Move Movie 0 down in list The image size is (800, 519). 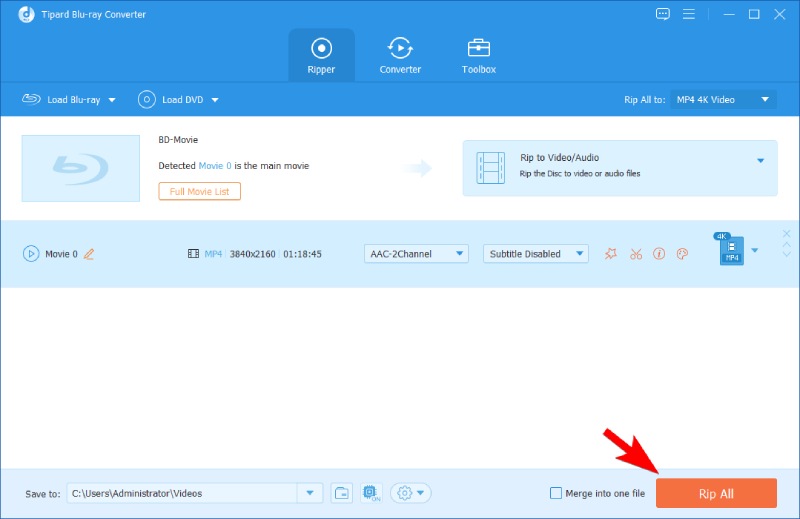click(786, 254)
